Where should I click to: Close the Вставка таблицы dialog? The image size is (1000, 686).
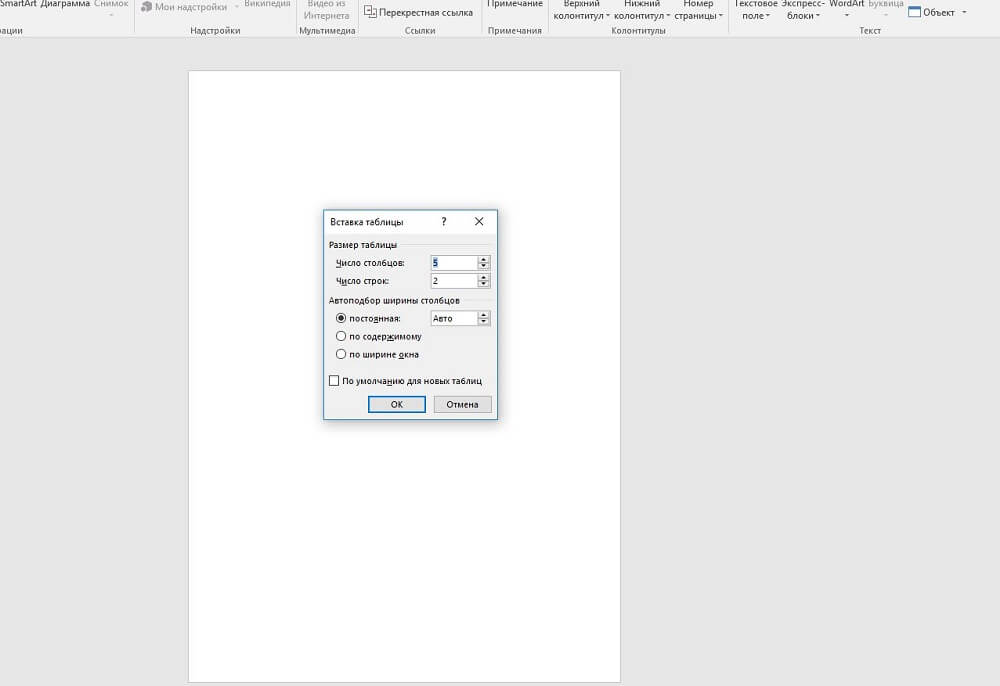click(479, 222)
